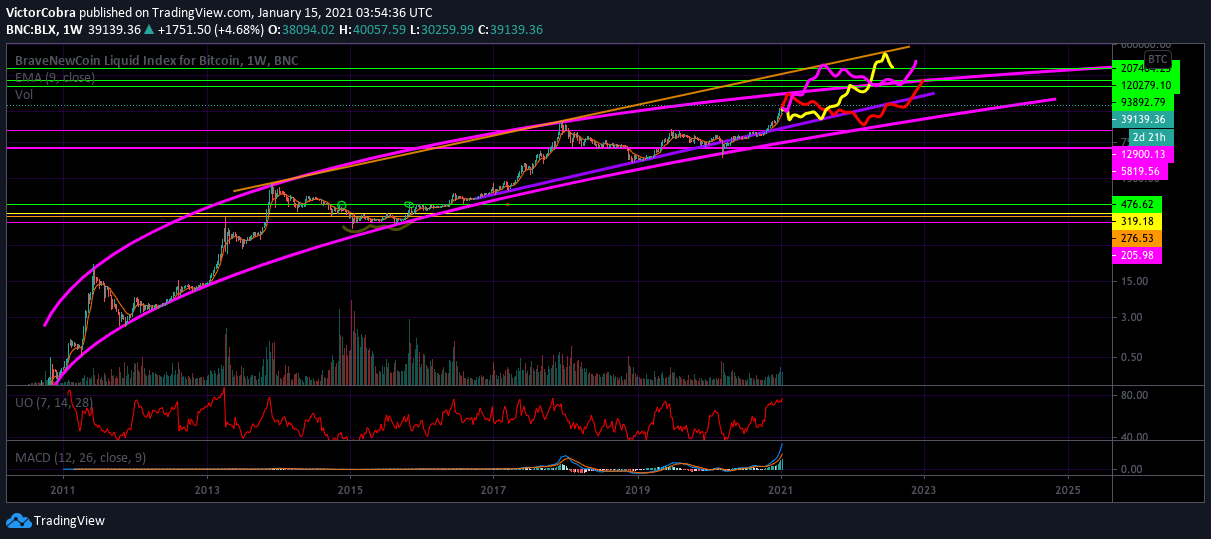This screenshot has height=539, width=1211.
Task: Click the VictorCobra author name
Action: click(x=40, y=13)
